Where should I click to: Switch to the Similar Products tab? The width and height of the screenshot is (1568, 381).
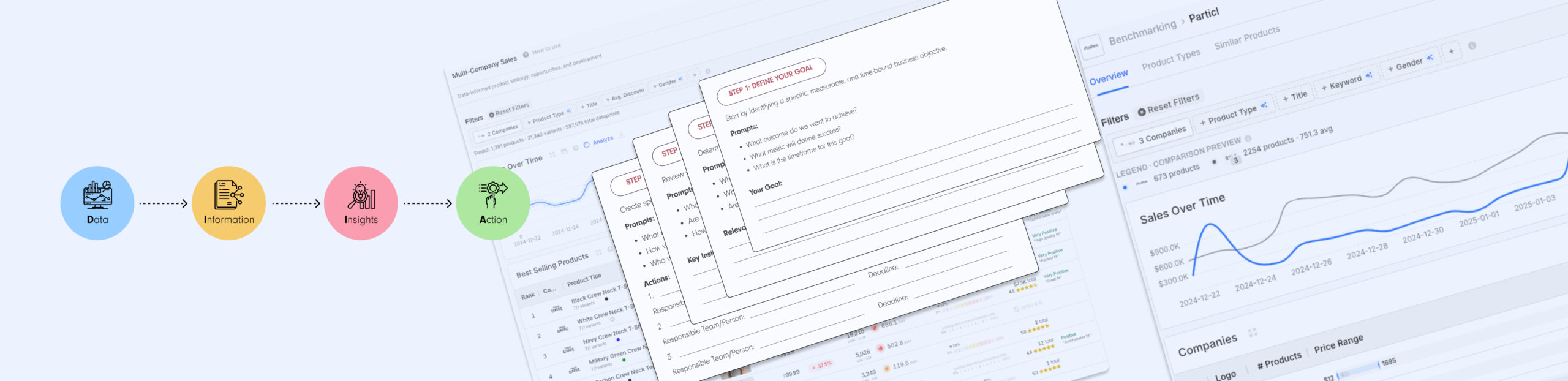[1247, 37]
